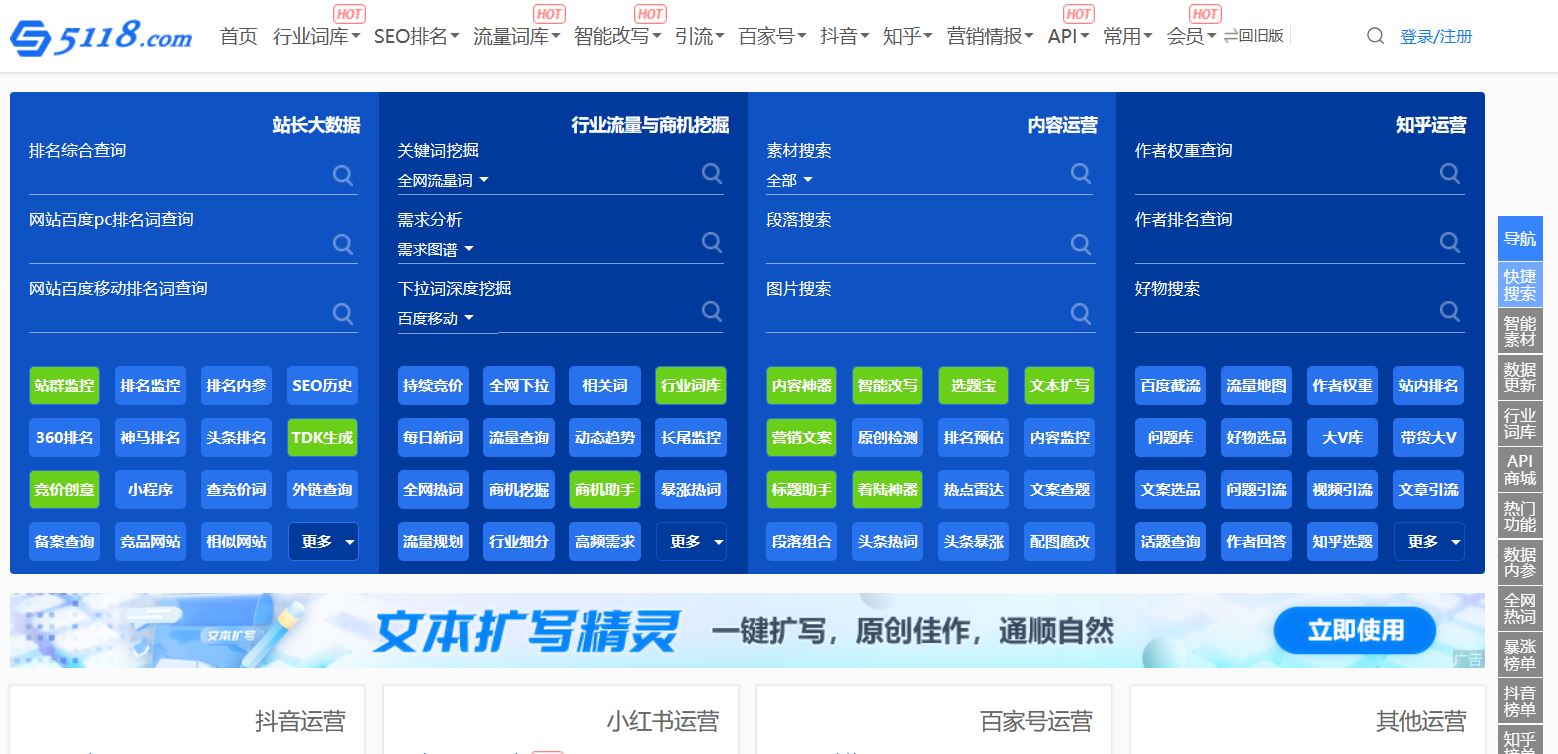The width and height of the screenshot is (1558, 754).
Task: Click search icon for 作者权重查询
Action: (1450, 173)
